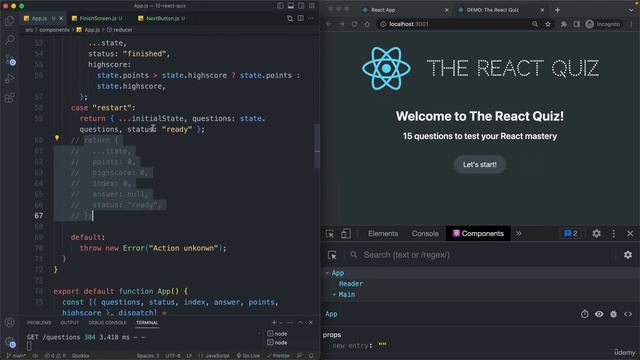Viewport: 640px width, 360px height.
Task: Open Run and Debug view in activity bar
Action: click(x=9, y=78)
